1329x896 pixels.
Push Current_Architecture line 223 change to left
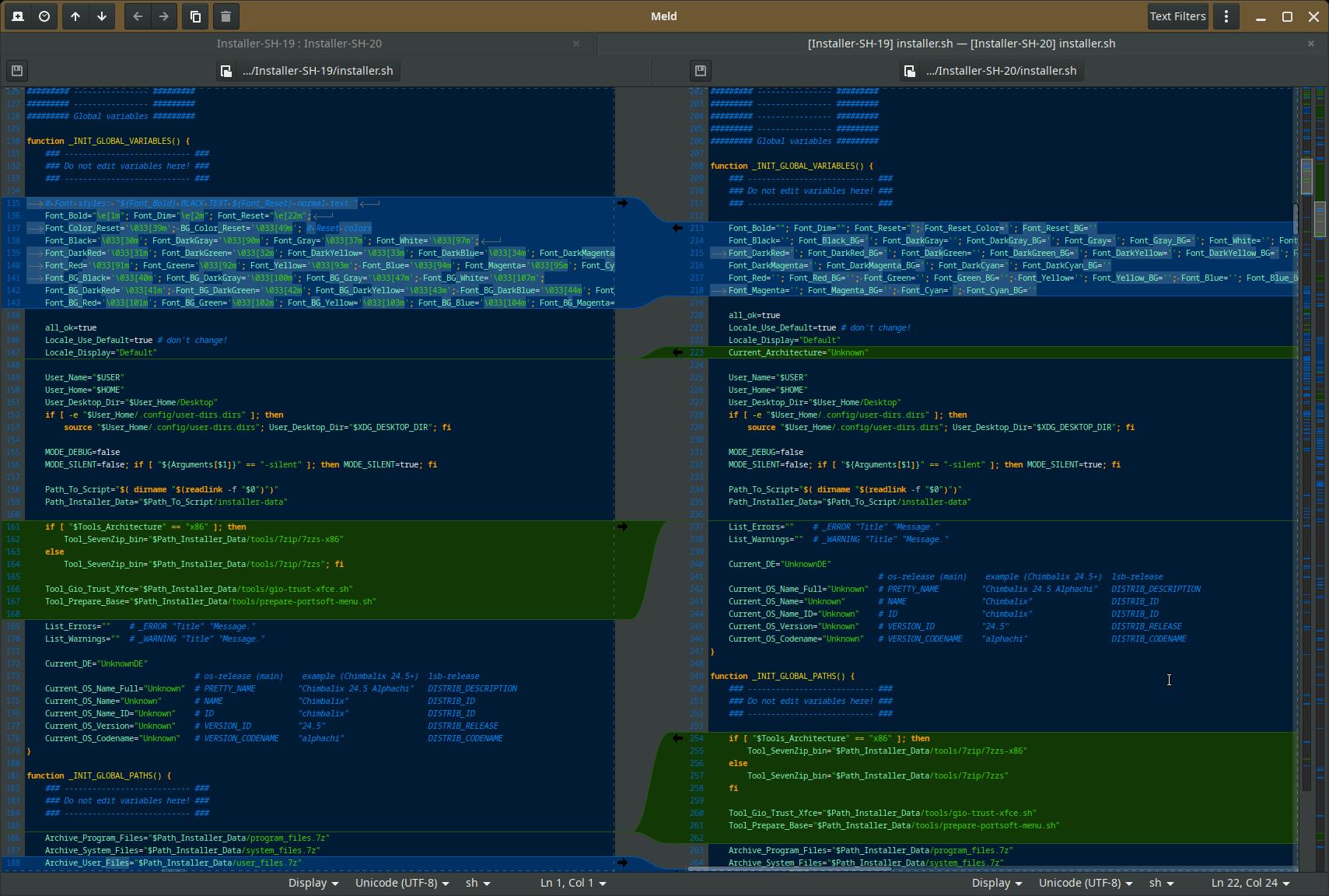tap(677, 352)
